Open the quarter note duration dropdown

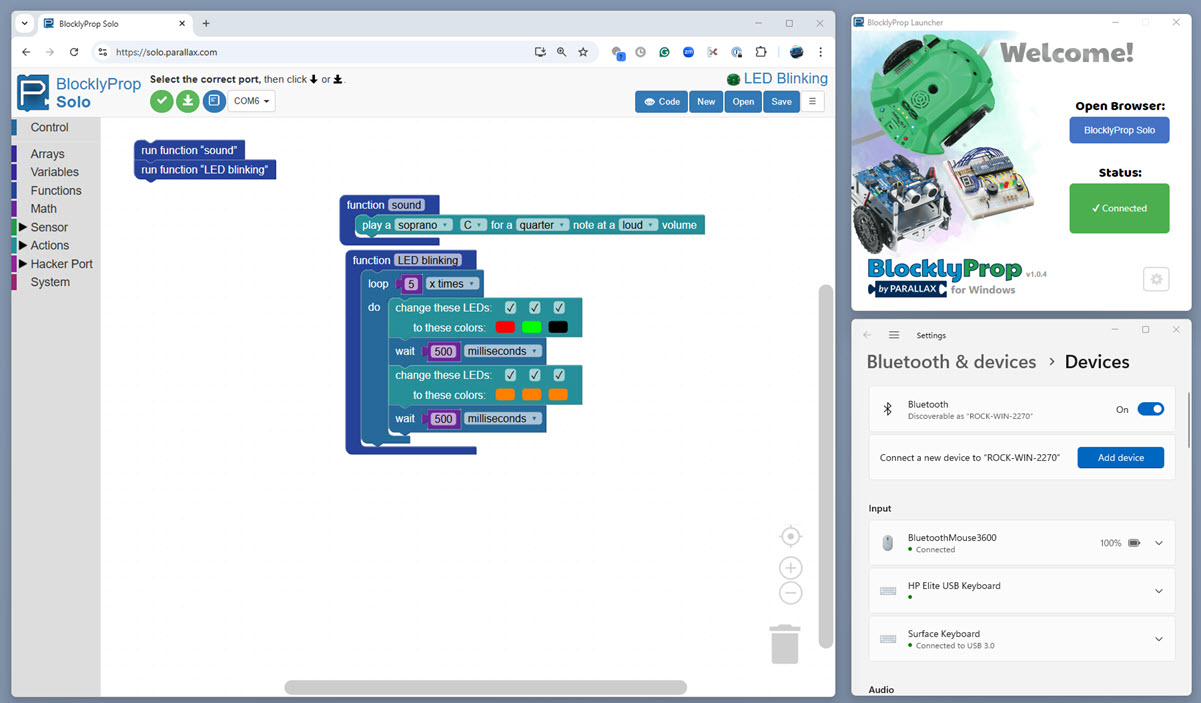543,225
